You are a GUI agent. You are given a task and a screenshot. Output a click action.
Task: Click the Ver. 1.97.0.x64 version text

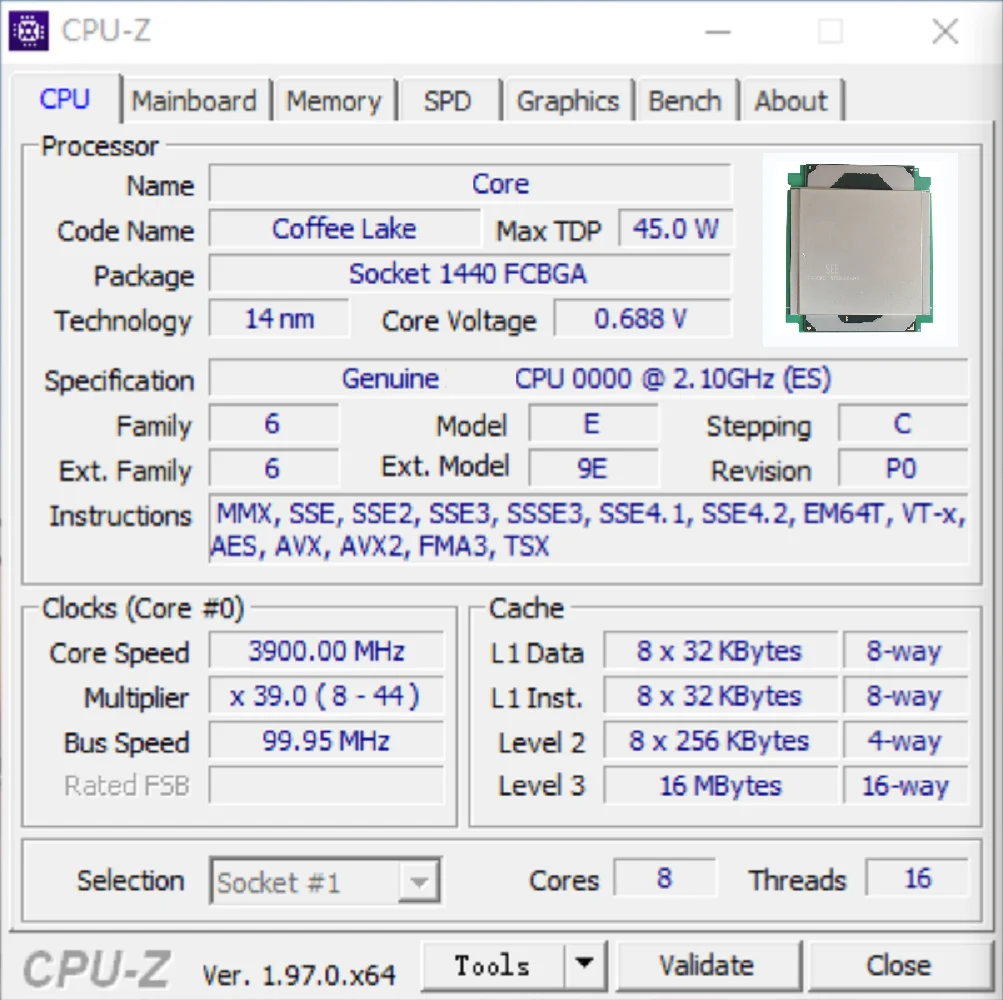pos(299,974)
